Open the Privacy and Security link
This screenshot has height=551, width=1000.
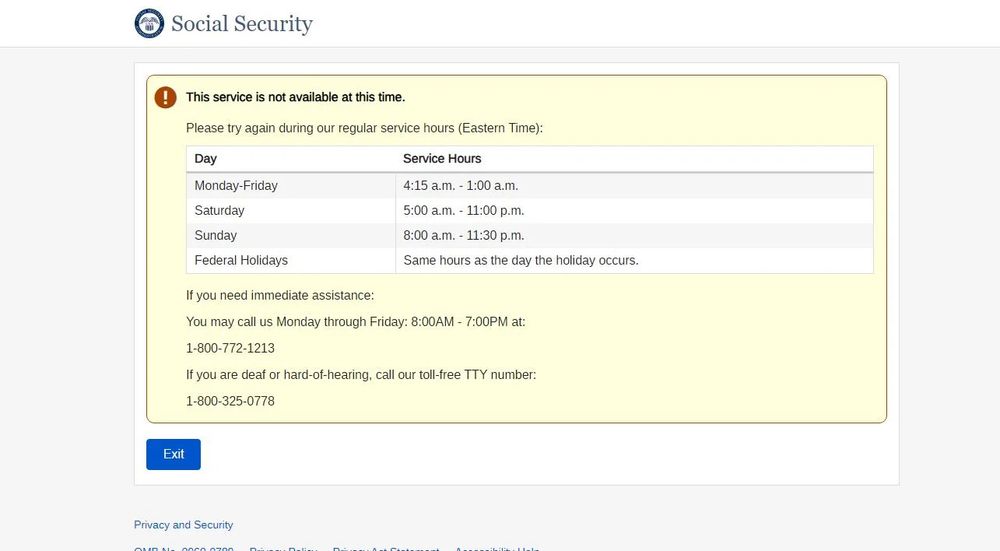tap(183, 525)
